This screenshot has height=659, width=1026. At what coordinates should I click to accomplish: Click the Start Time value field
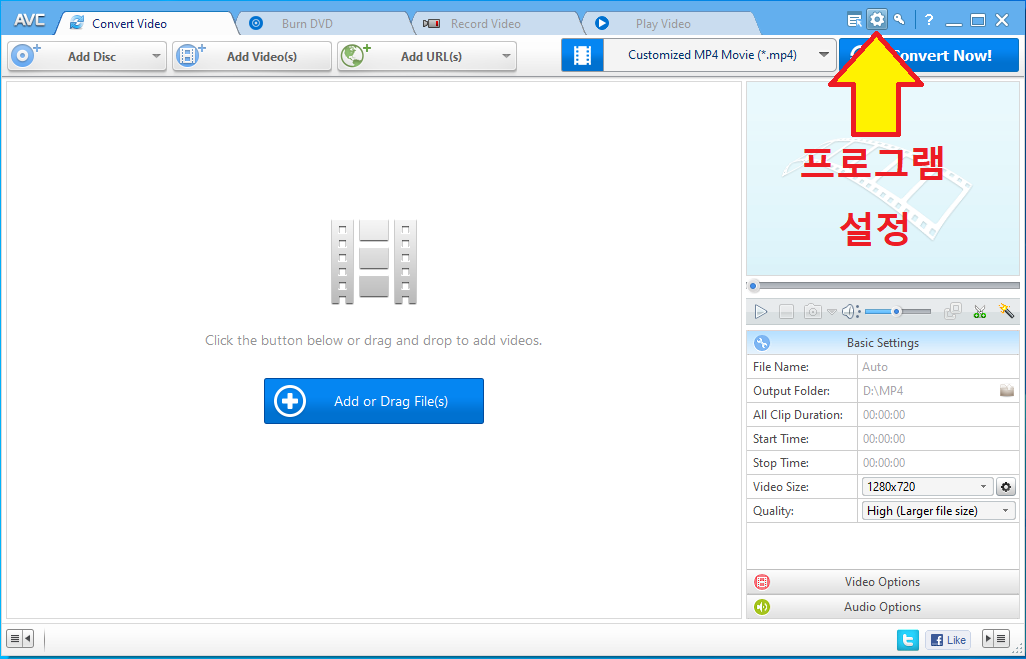(x=938, y=438)
